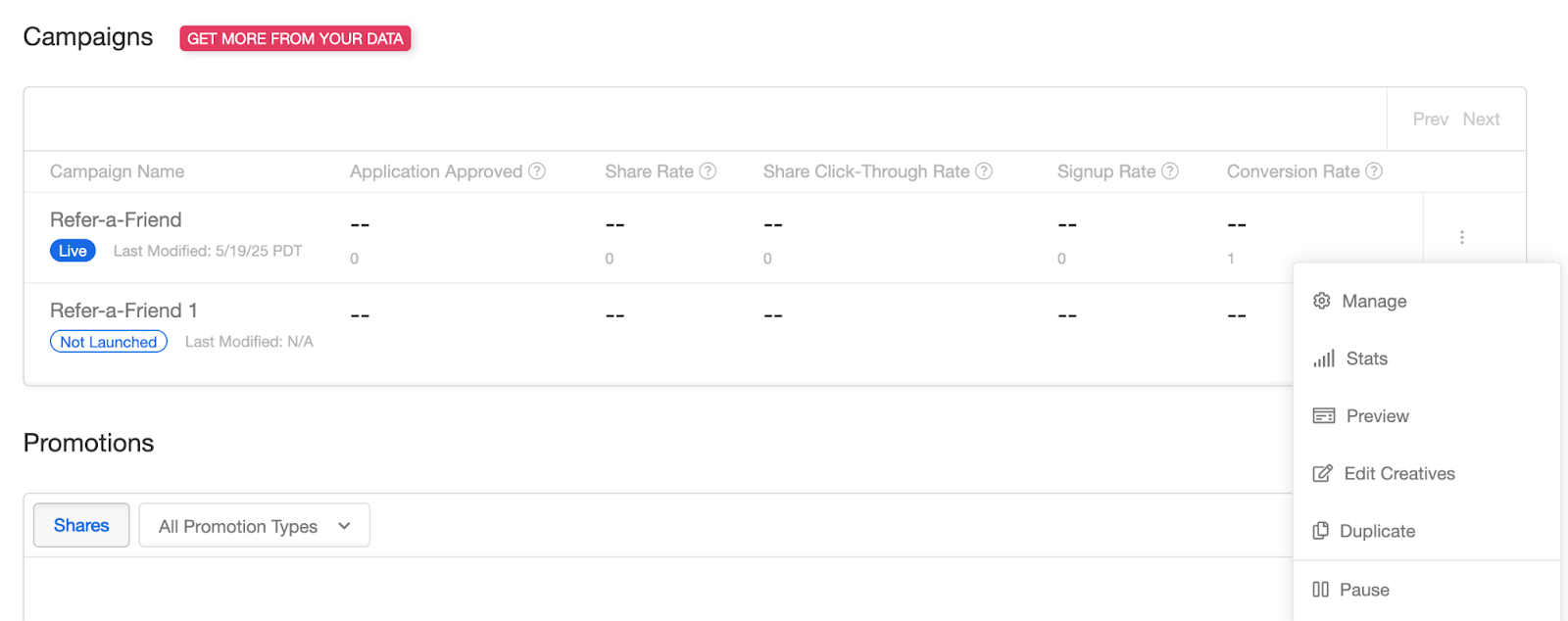The width and height of the screenshot is (1568, 621).
Task: Go to Prev page of campaigns
Action: (x=1430, y=119)
